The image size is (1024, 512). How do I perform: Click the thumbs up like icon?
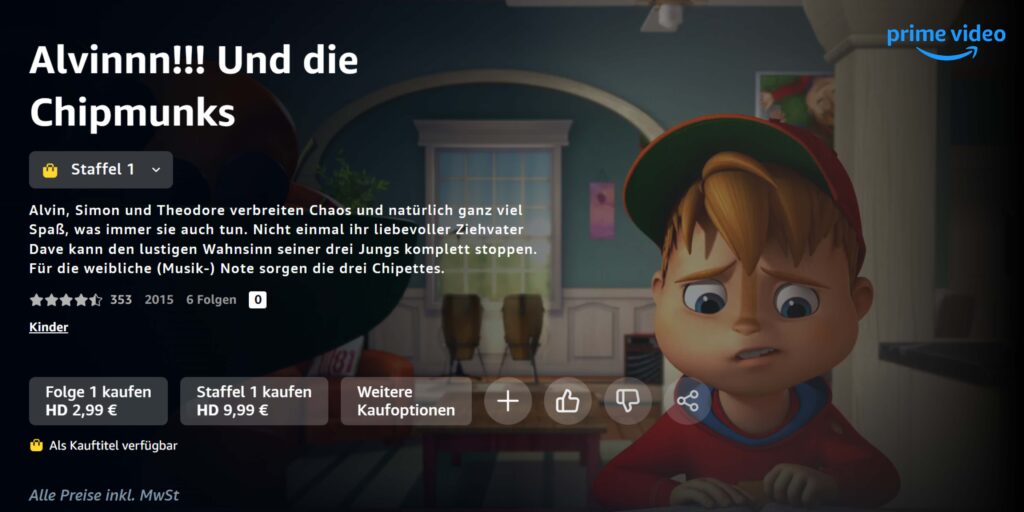click(568, 401)
